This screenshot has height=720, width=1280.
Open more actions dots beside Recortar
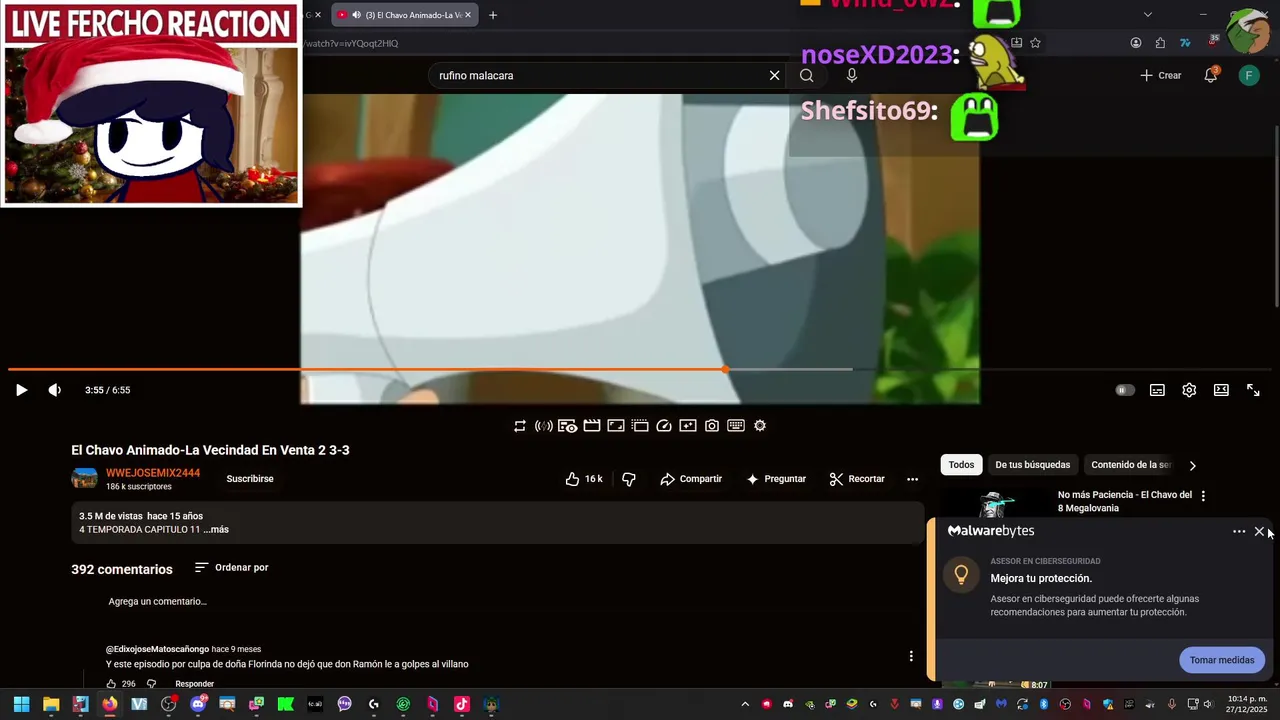click(x=912, y=479)
